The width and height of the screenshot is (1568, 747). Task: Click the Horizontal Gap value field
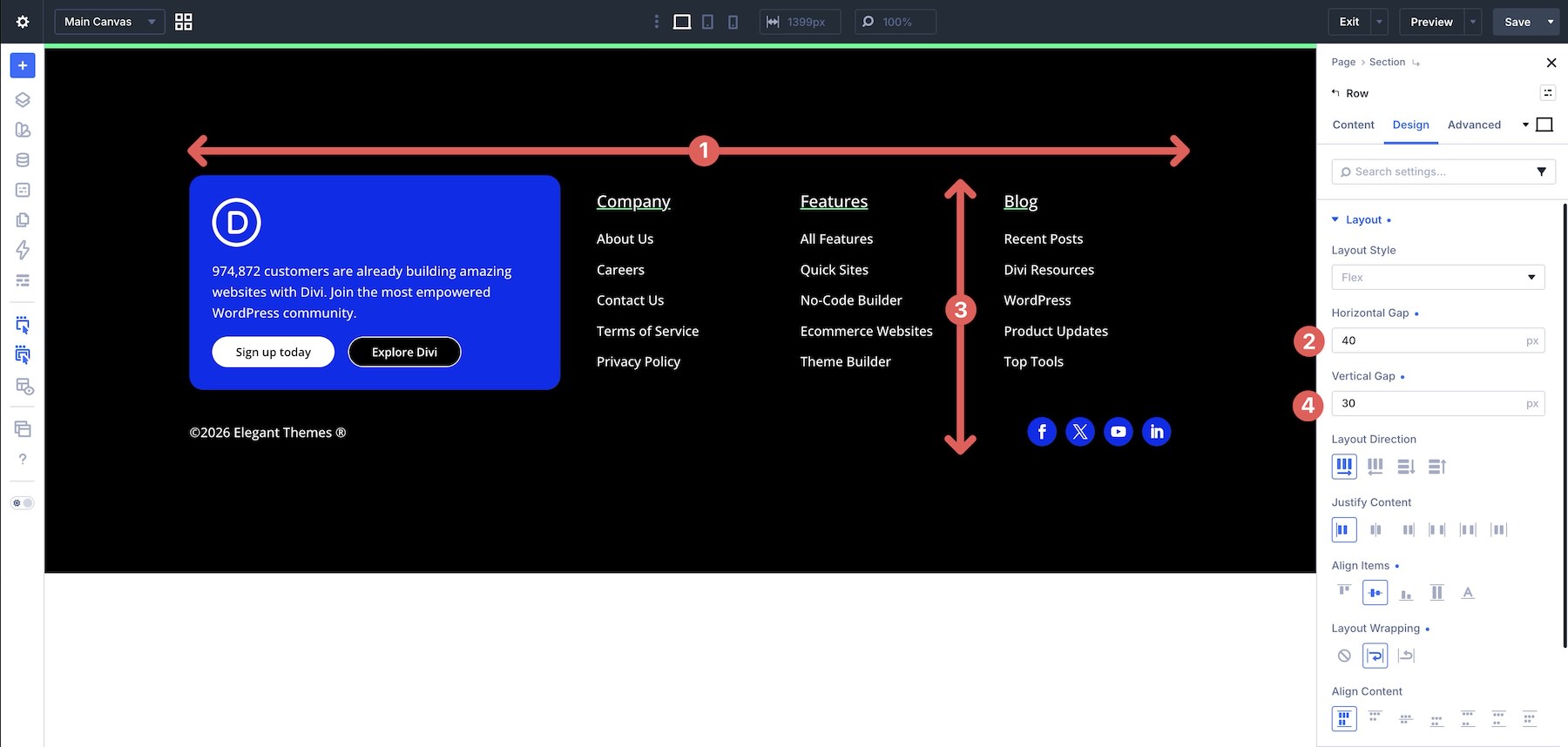(x=1438, y=340)
